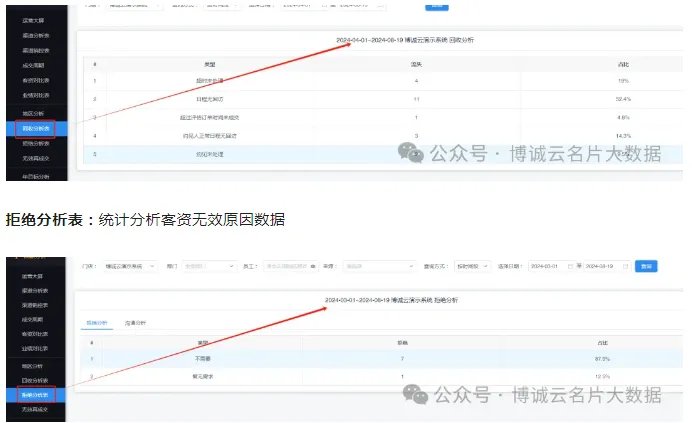The image size is (692, 423).
Task: Open the 来源 dropdown selector
Action: (379, 267)
